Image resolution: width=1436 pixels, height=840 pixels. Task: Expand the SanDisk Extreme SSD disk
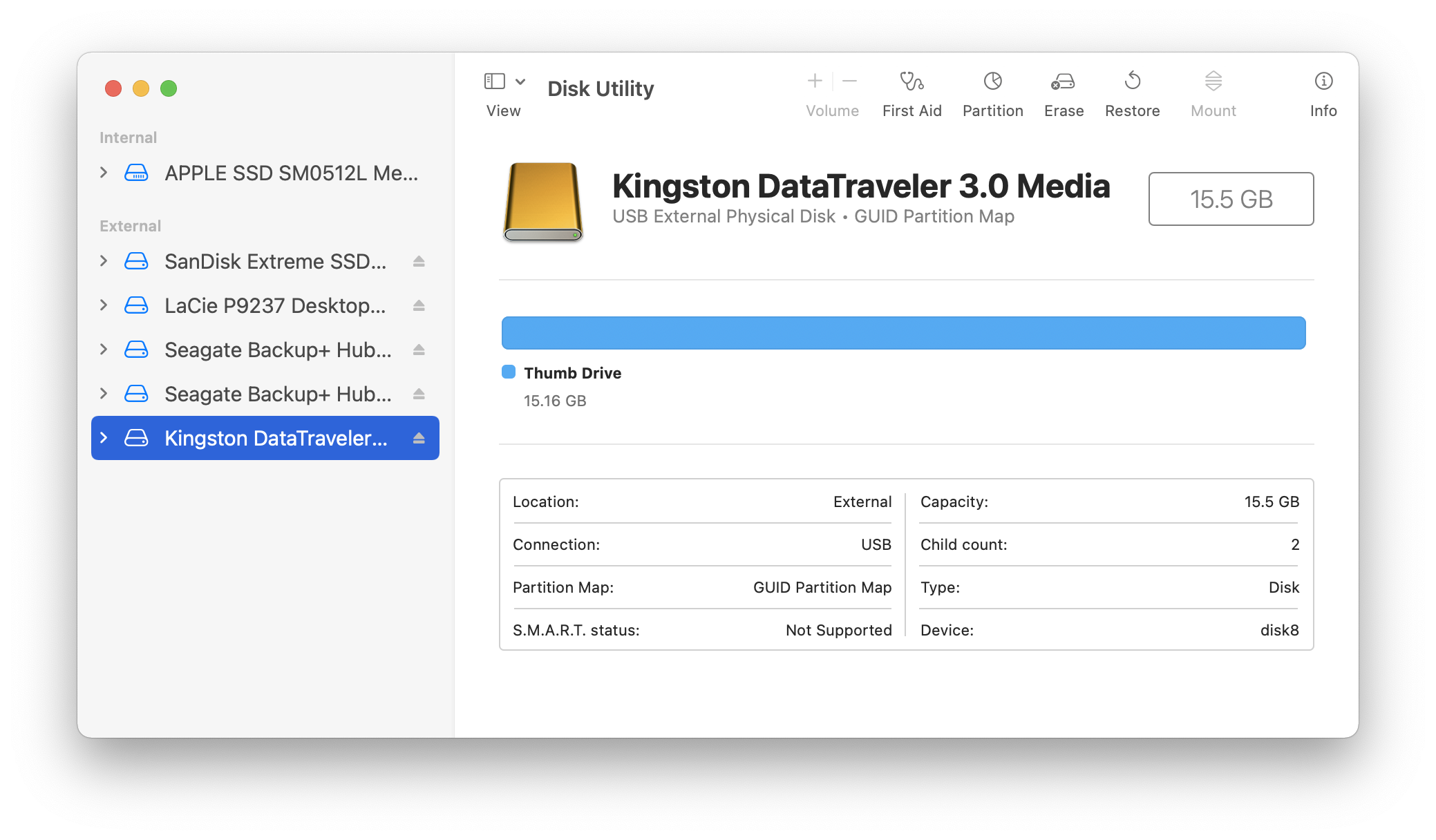click(104, 261)
